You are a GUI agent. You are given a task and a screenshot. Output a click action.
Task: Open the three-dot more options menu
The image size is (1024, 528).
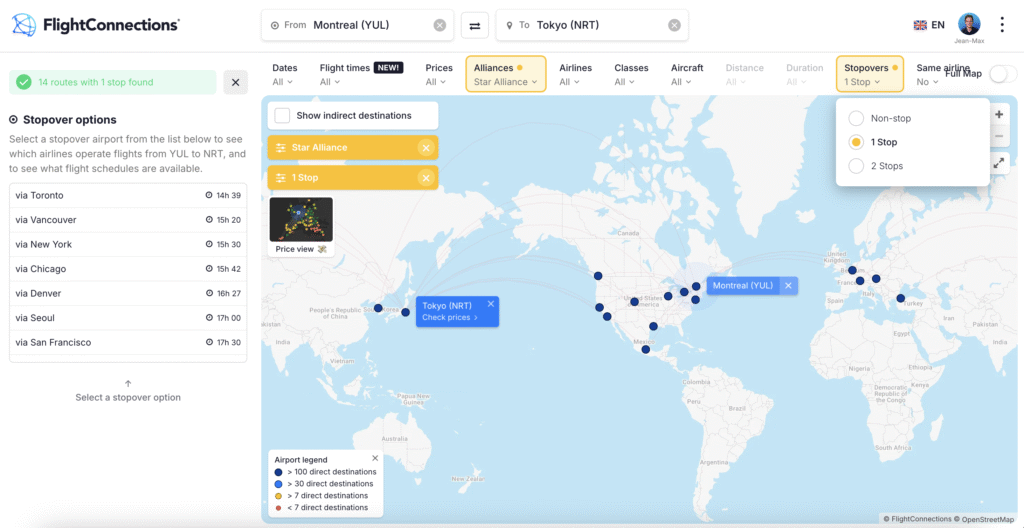click(x=1002, y=25)
